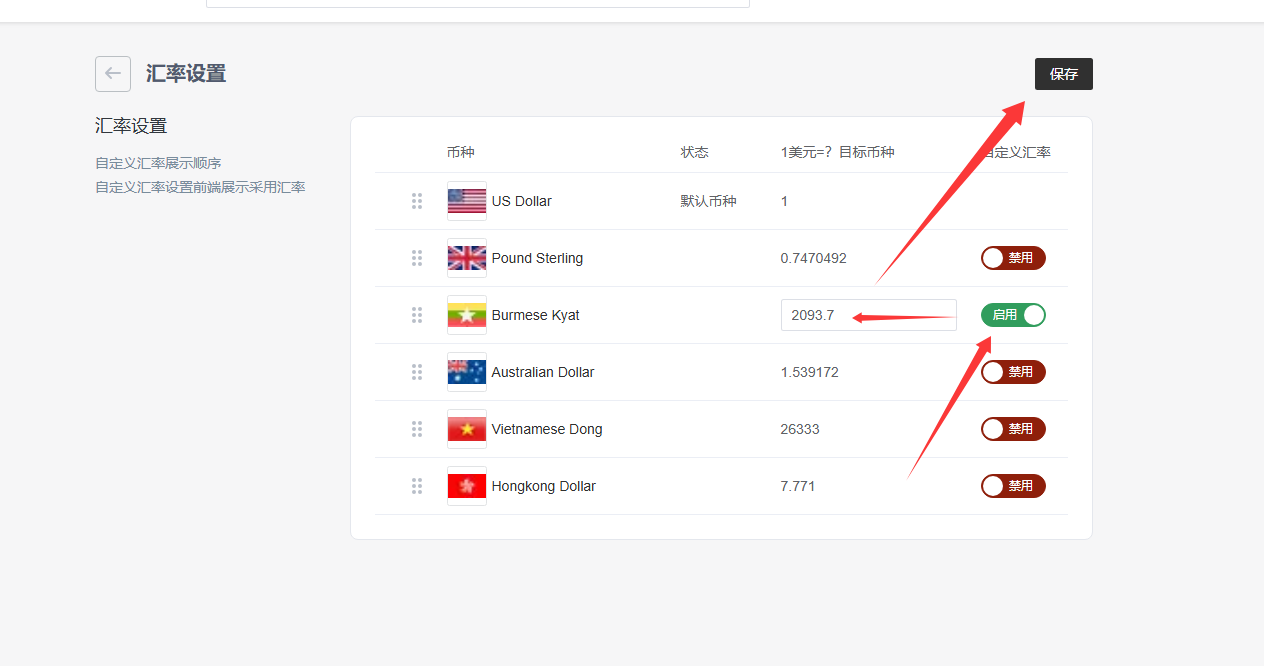1264x666 pixels.
Task: Enable custom rate for Australian Dollar
Action: pos(1013,372)
